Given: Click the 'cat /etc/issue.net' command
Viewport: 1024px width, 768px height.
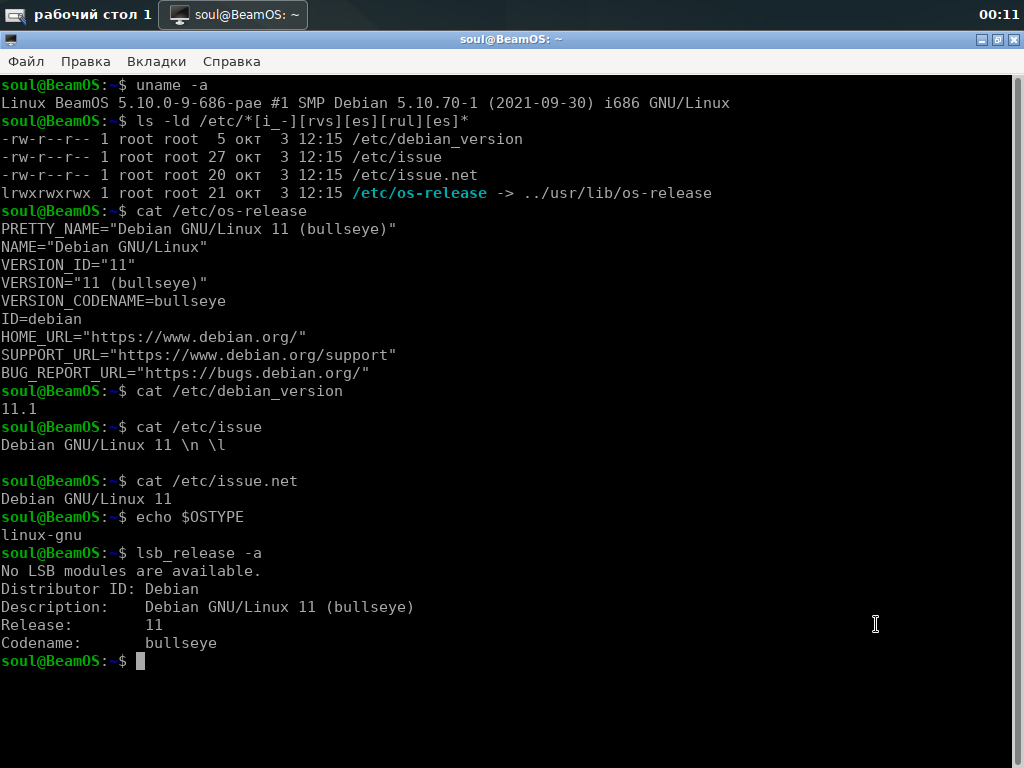Looking at the screenshot, I should pyautogui.click(x=217, y=481).
